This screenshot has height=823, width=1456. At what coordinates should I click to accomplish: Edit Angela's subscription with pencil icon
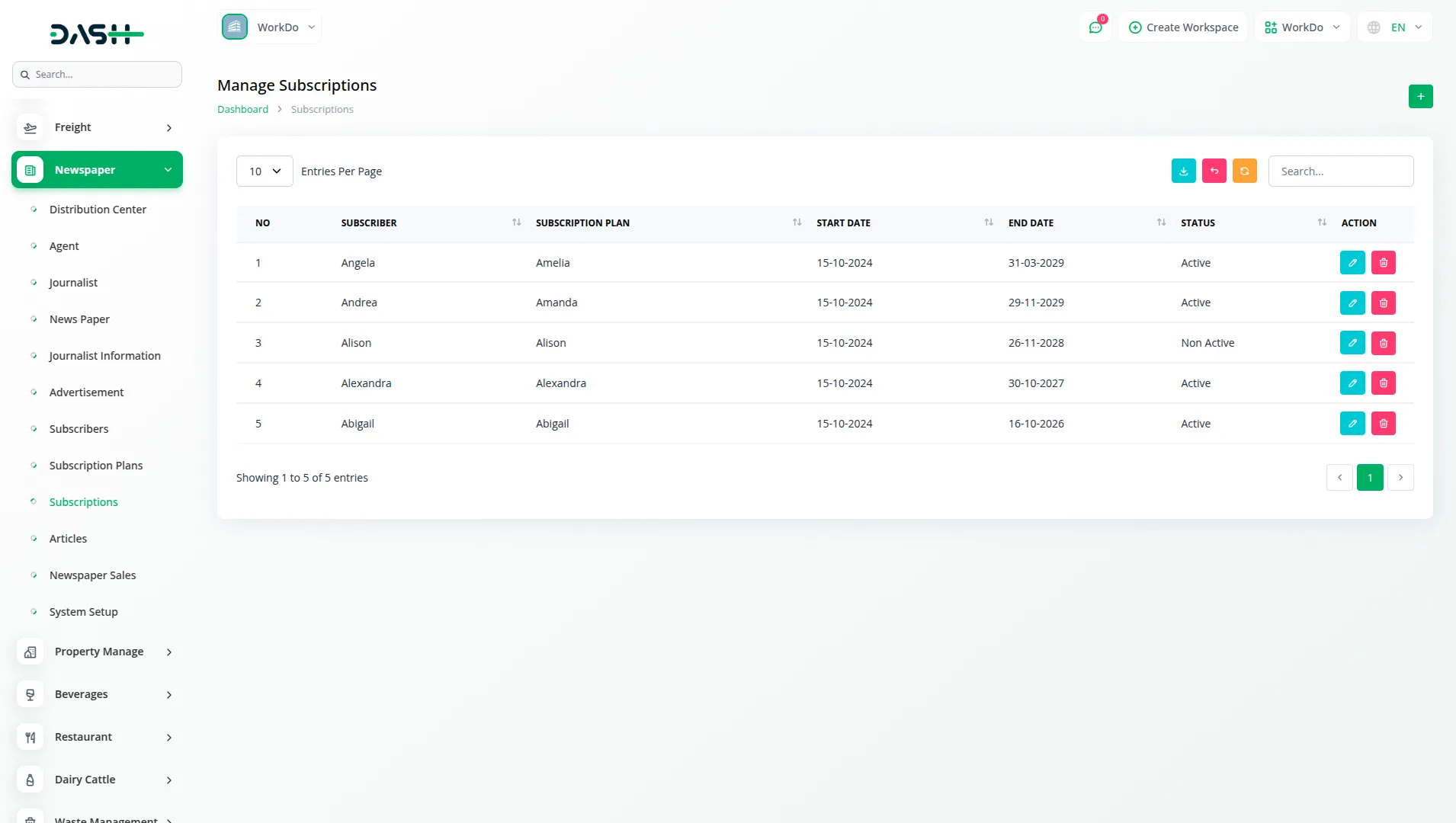[x=1352, y=263]
